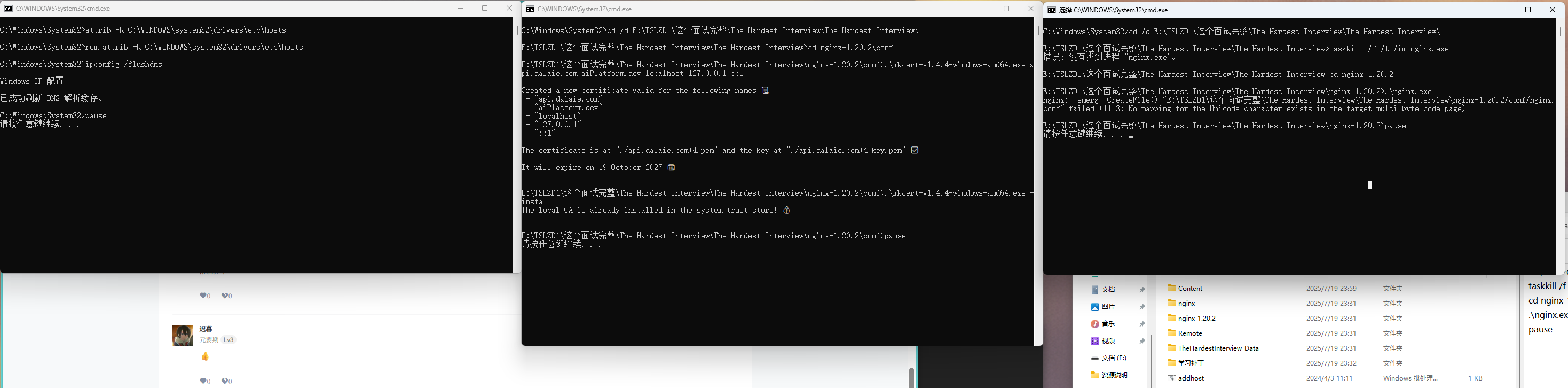Go to 音乐 in the sidebar

[1108, 323]
